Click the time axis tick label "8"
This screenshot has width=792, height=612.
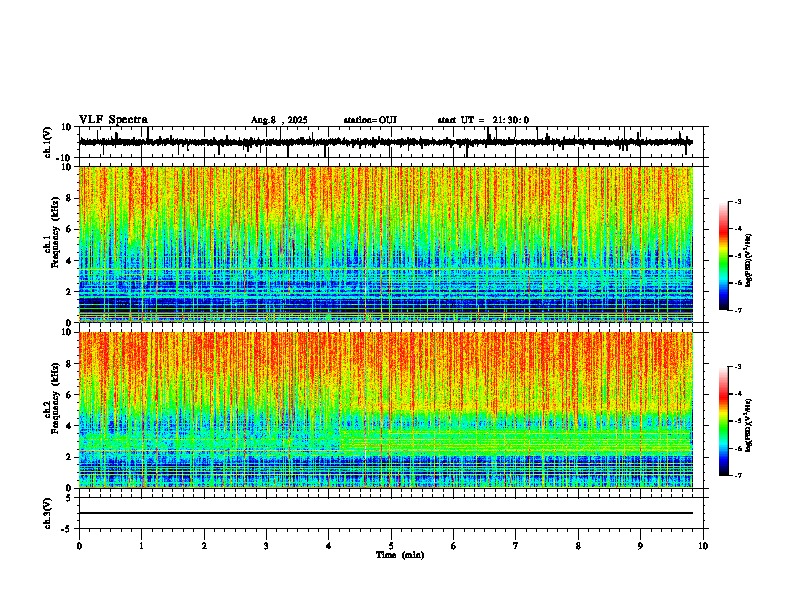[x=578, y=546]
